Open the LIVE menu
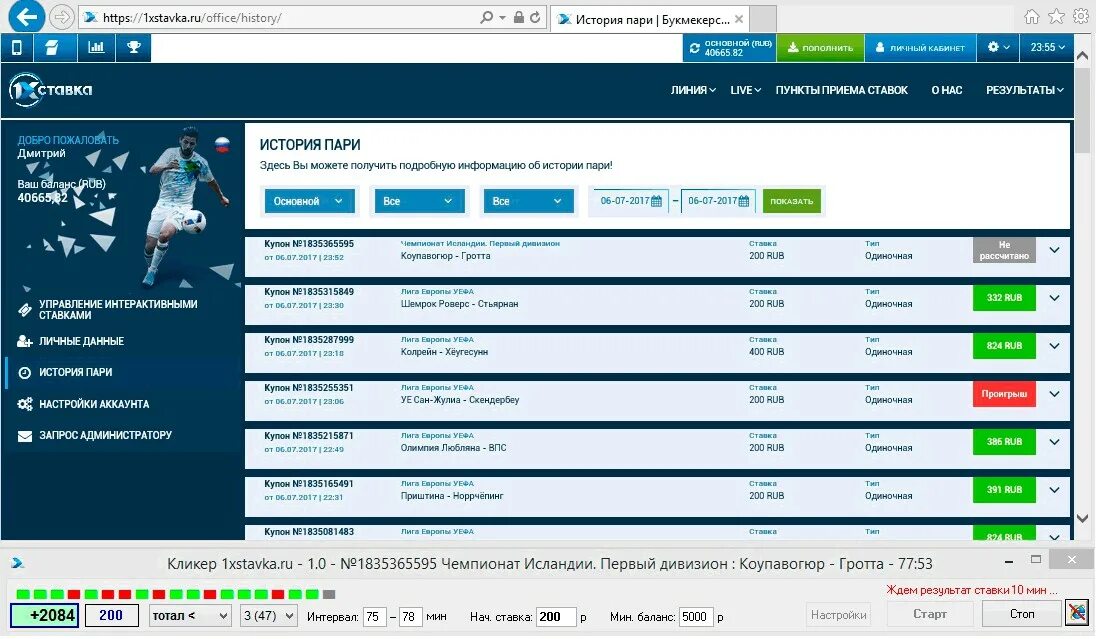Screen dimensions: 1096x639 coord(745,90)
